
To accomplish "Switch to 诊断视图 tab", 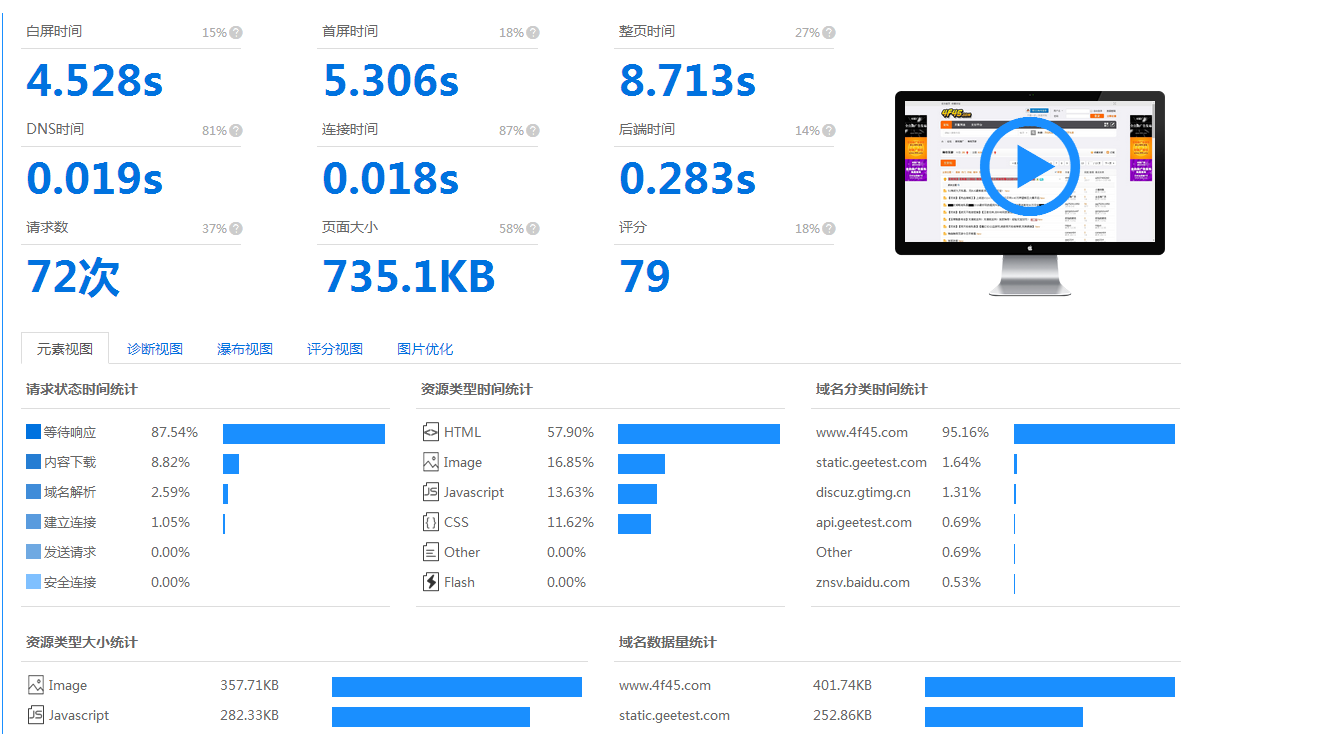I will click(x=155, y=349).
